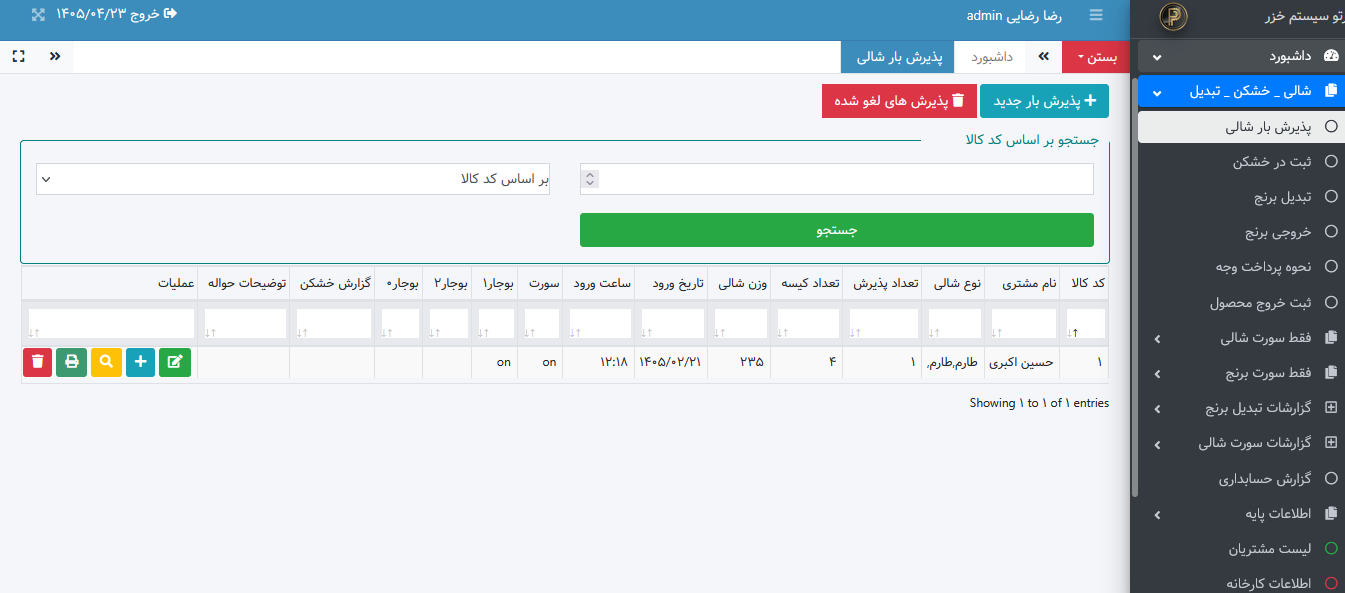Click the plus-box icon beside گزارشات تبدیل برنج

pos(1331,408)
